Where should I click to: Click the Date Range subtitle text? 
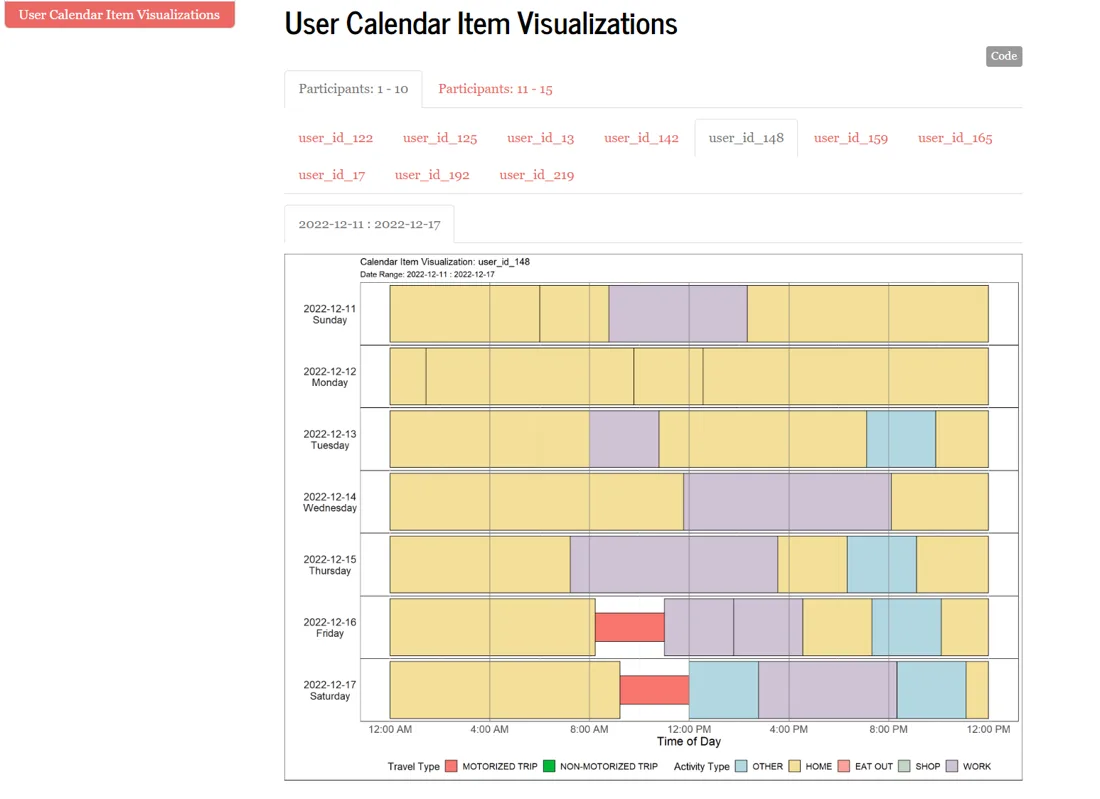pyautogui.click(x=427, y=274)
